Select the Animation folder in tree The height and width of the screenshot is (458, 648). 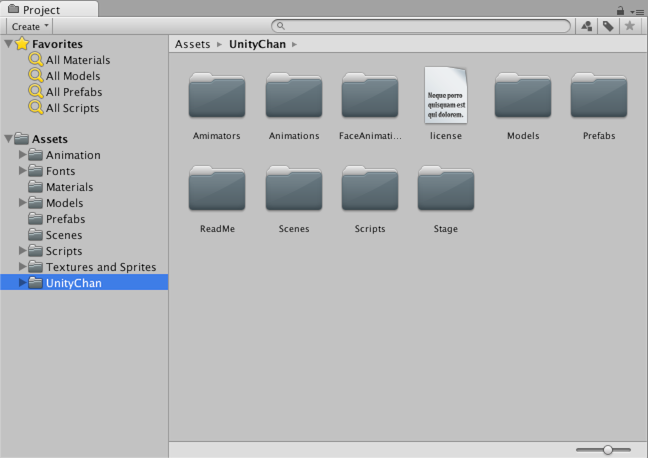point(65,155)
